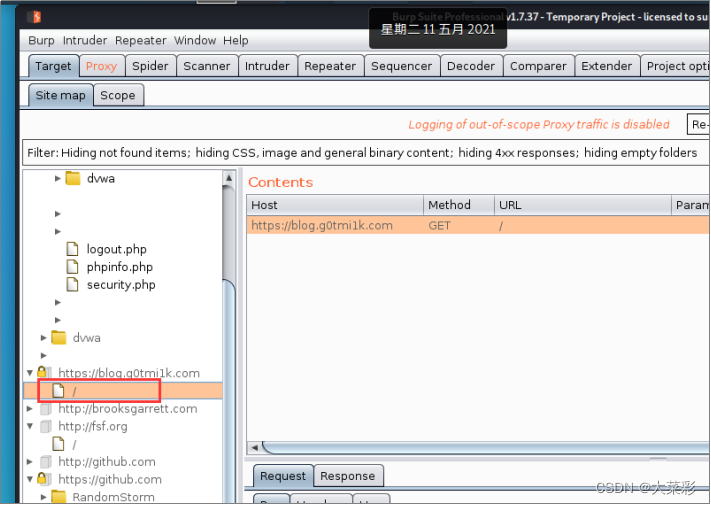Switch to the Target tab

pos(54,66)
